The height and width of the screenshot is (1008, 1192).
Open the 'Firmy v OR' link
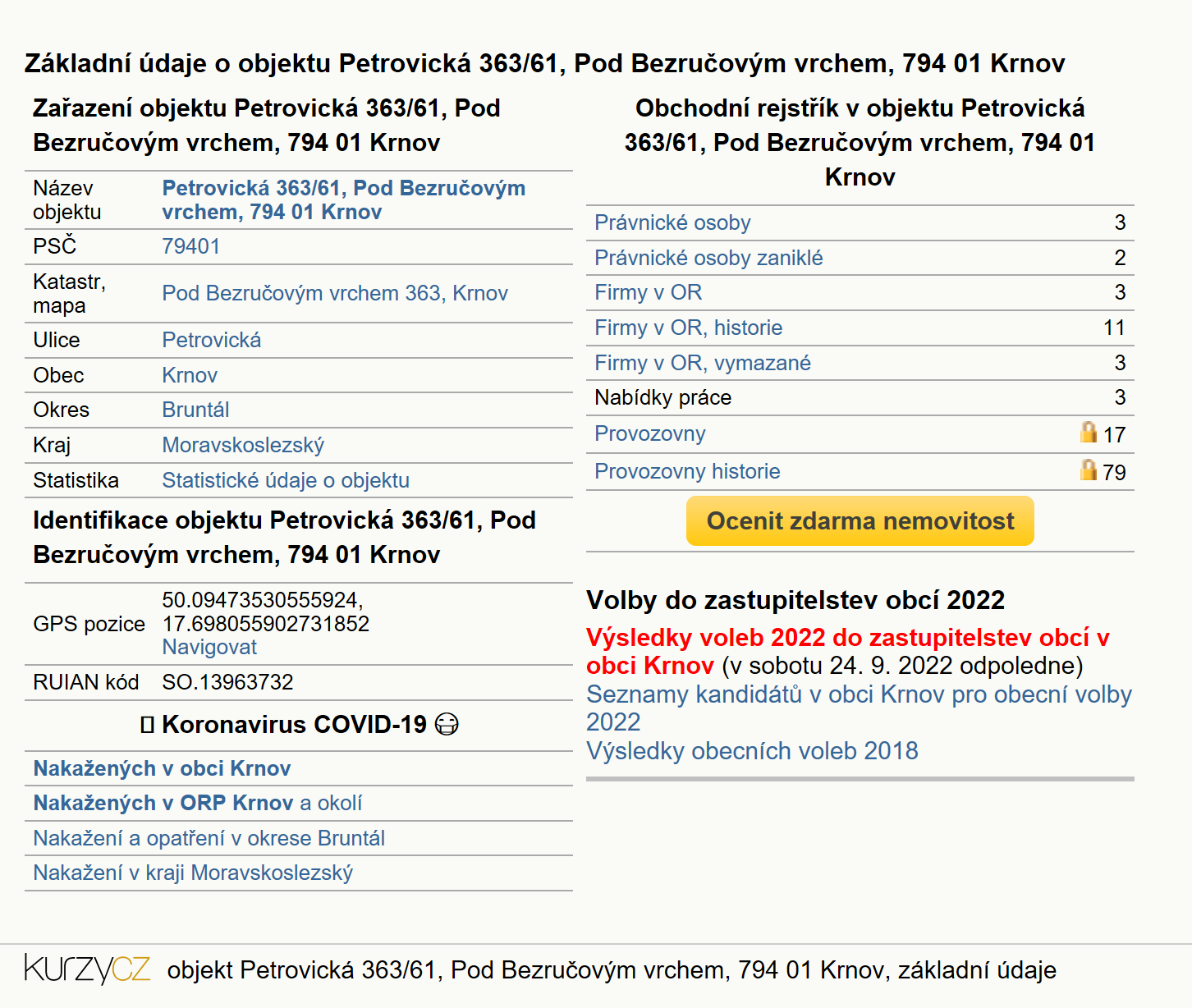click(x=649, y=292)
